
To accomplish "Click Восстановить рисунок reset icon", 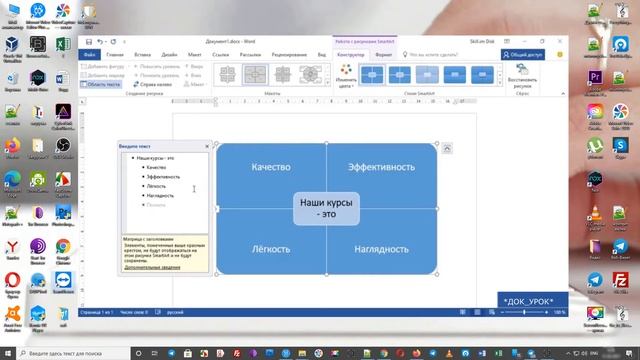I will click(x=522, y=76).
